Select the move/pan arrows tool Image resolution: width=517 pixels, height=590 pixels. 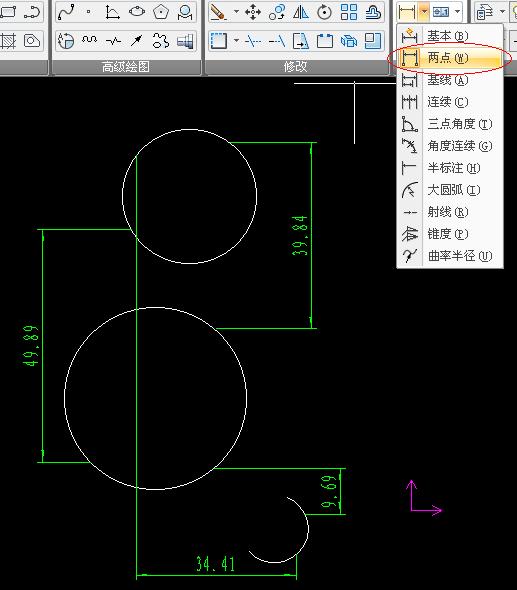click(253, 12)
